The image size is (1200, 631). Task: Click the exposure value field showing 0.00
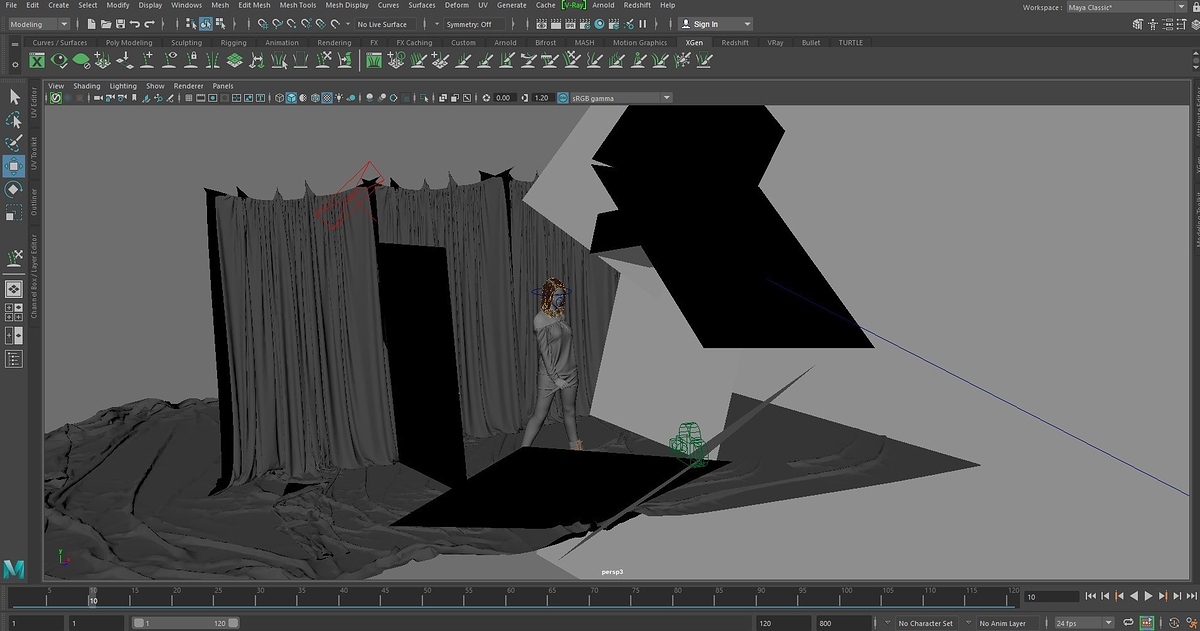tap(503, 98)
